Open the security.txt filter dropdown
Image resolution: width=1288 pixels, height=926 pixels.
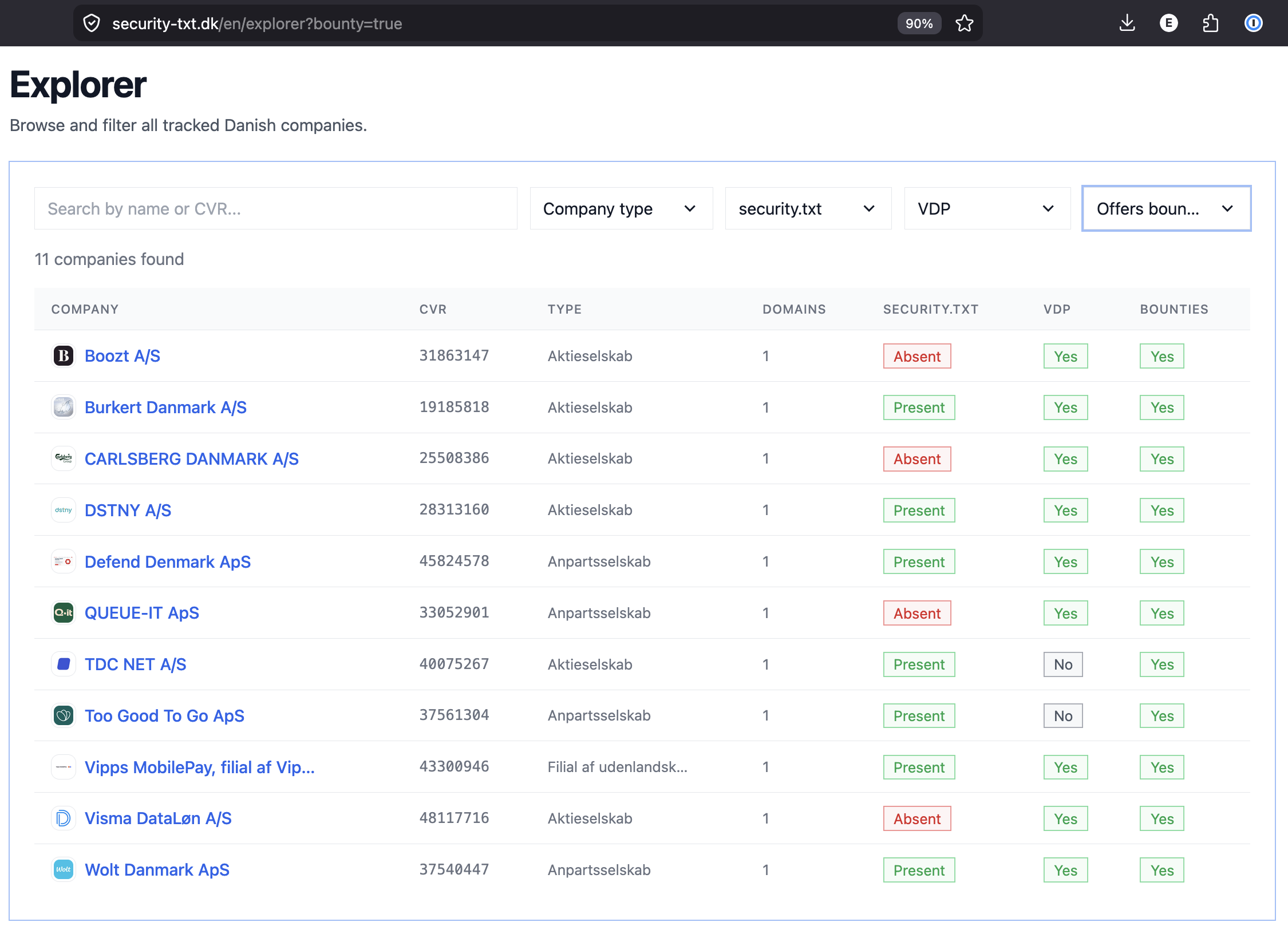click(808, 209)
